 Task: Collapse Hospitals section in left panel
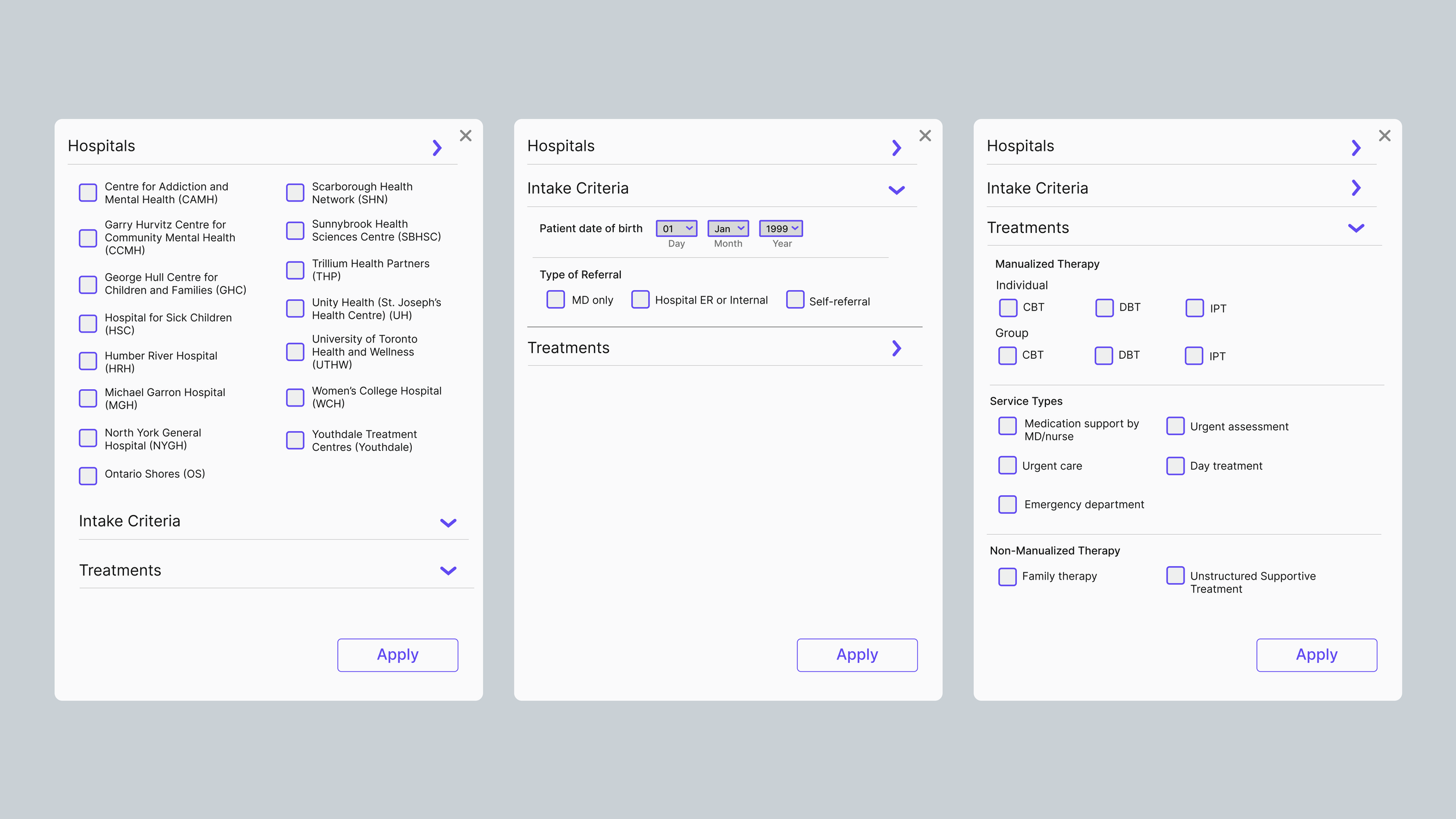[x=437, y=147]
